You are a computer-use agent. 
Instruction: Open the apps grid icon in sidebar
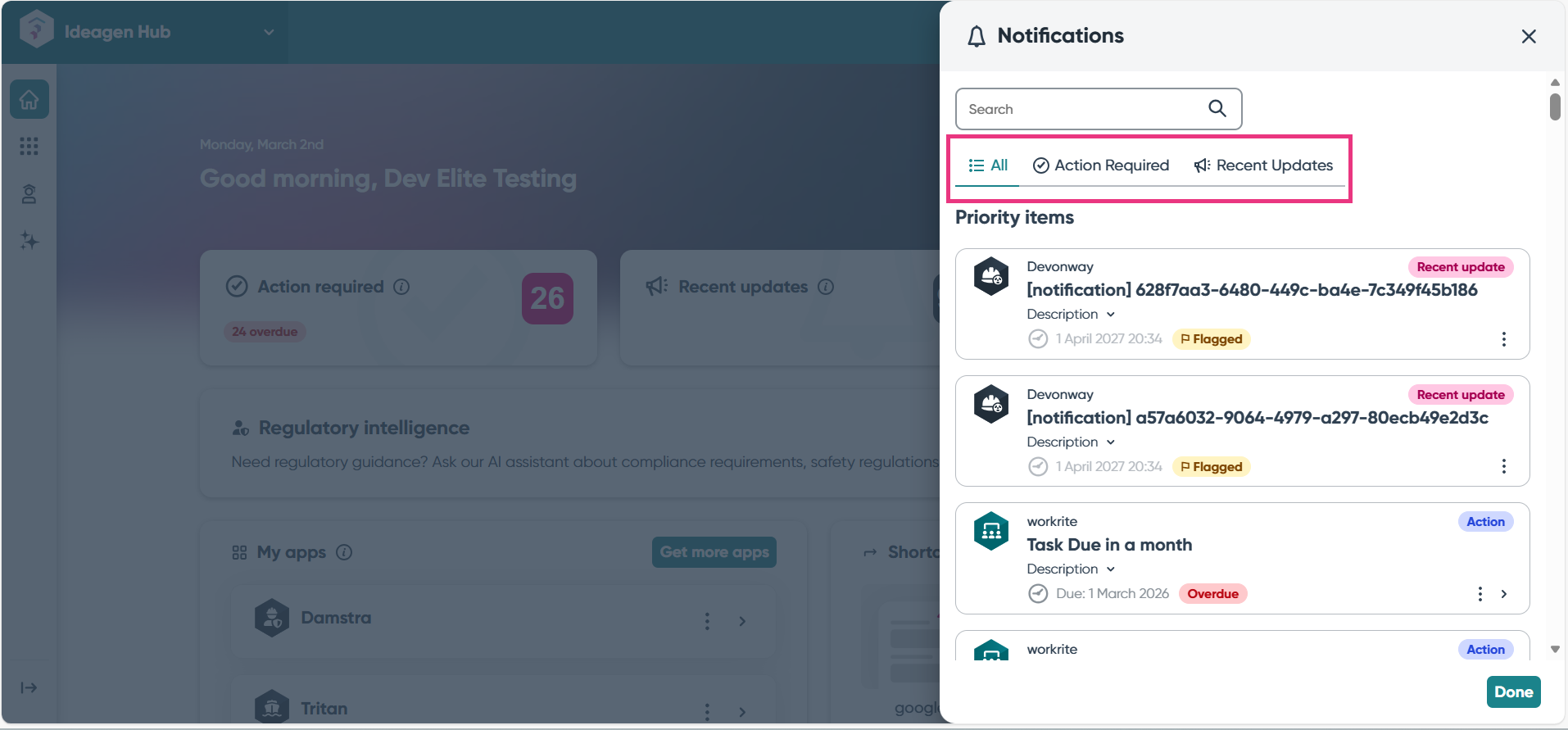click(x=29, y=147)
